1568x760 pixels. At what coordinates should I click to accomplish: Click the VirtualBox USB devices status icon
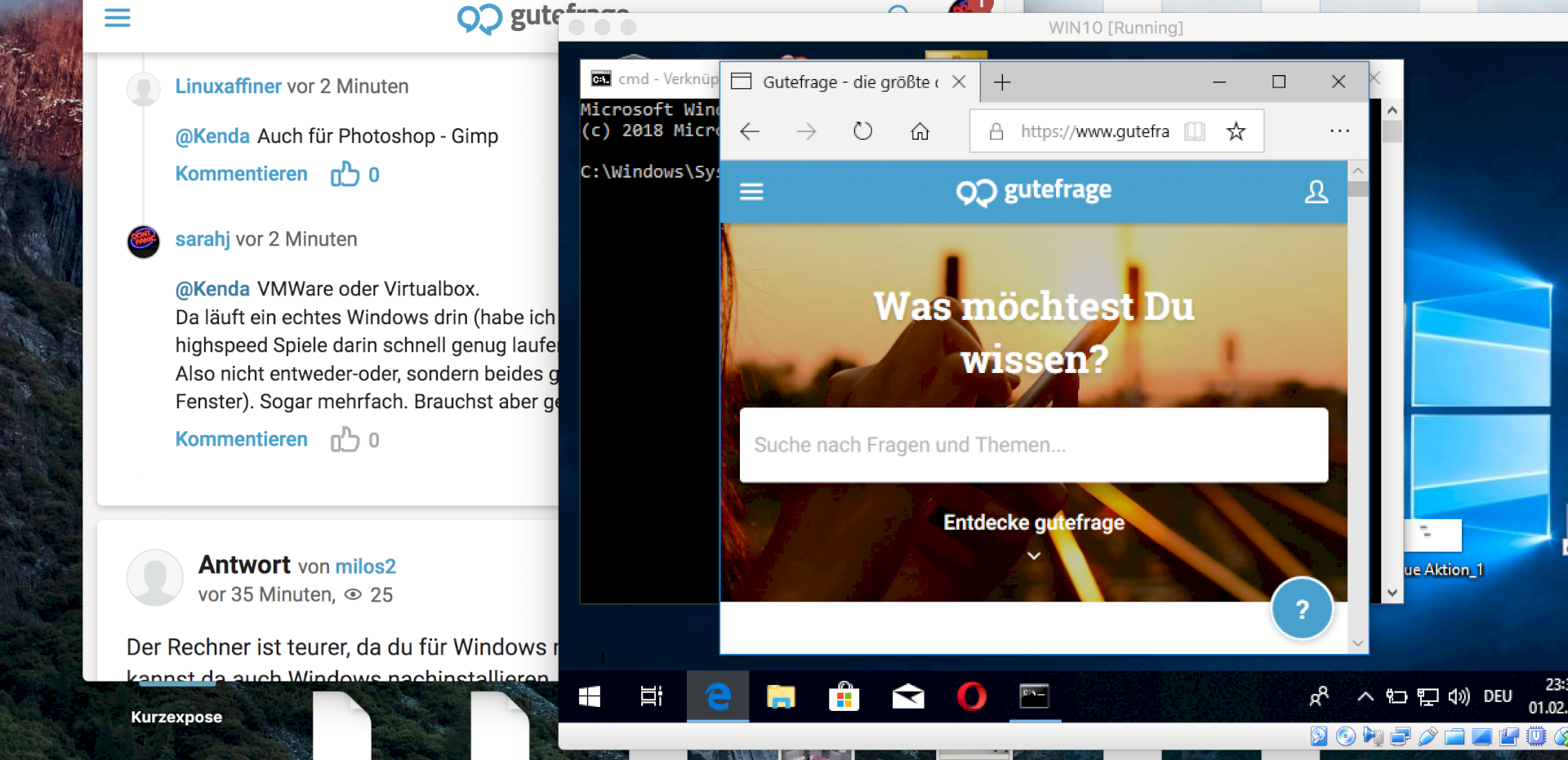click(x=1426, y=736)
